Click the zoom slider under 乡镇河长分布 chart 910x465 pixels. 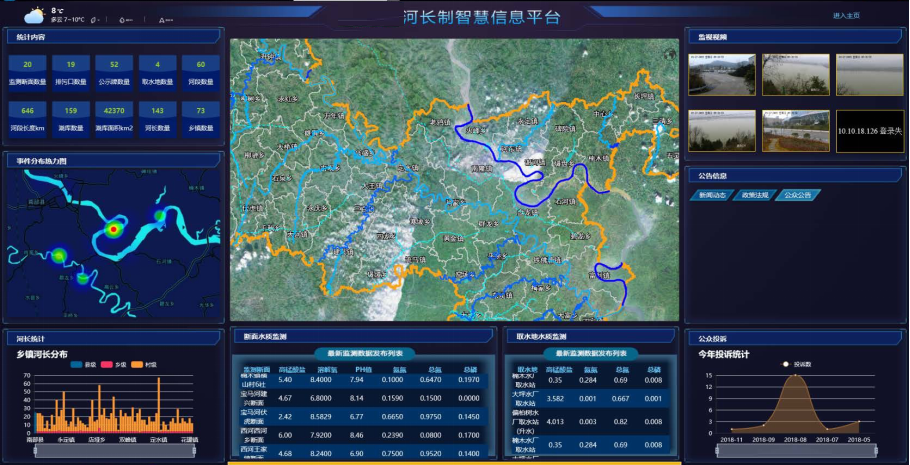coord(116,451)
